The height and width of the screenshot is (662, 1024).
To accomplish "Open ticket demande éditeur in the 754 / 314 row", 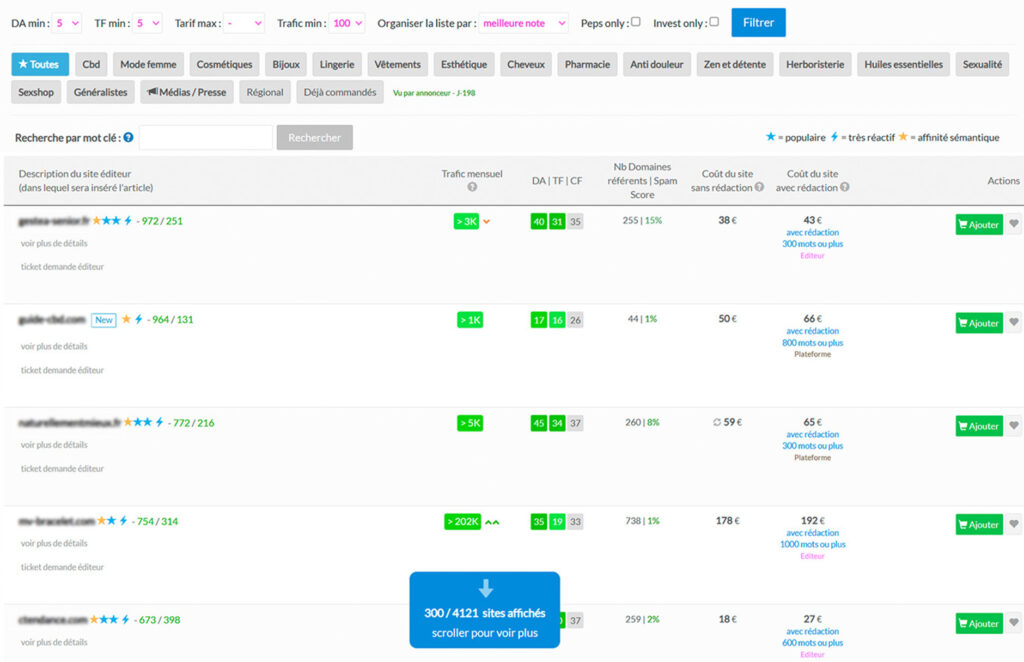I will 62,567.
